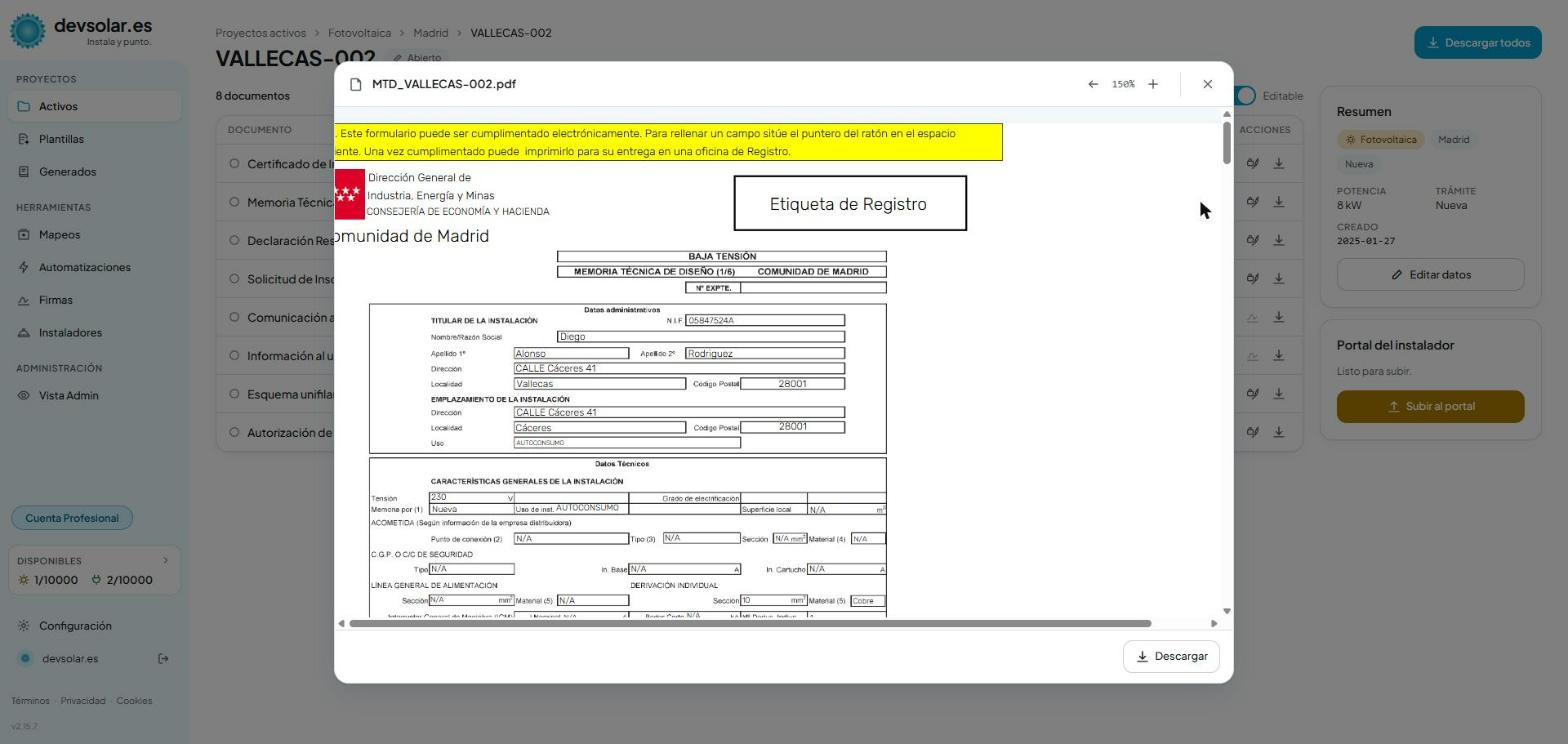Zoom out the PDF preview with the minus arrow
This screenshot has height=744, width=1568.
(x=1093, y=84)
